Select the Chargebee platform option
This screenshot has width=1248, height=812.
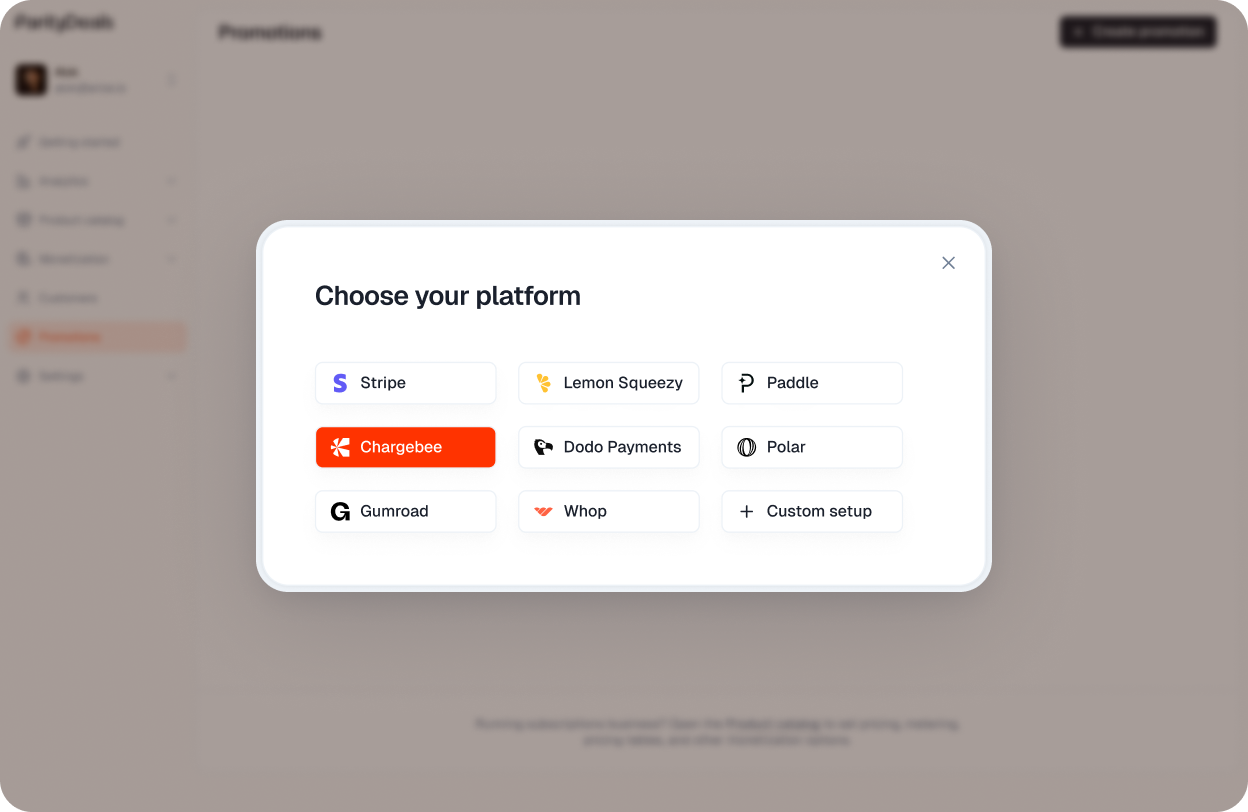[x=405, y=447]
